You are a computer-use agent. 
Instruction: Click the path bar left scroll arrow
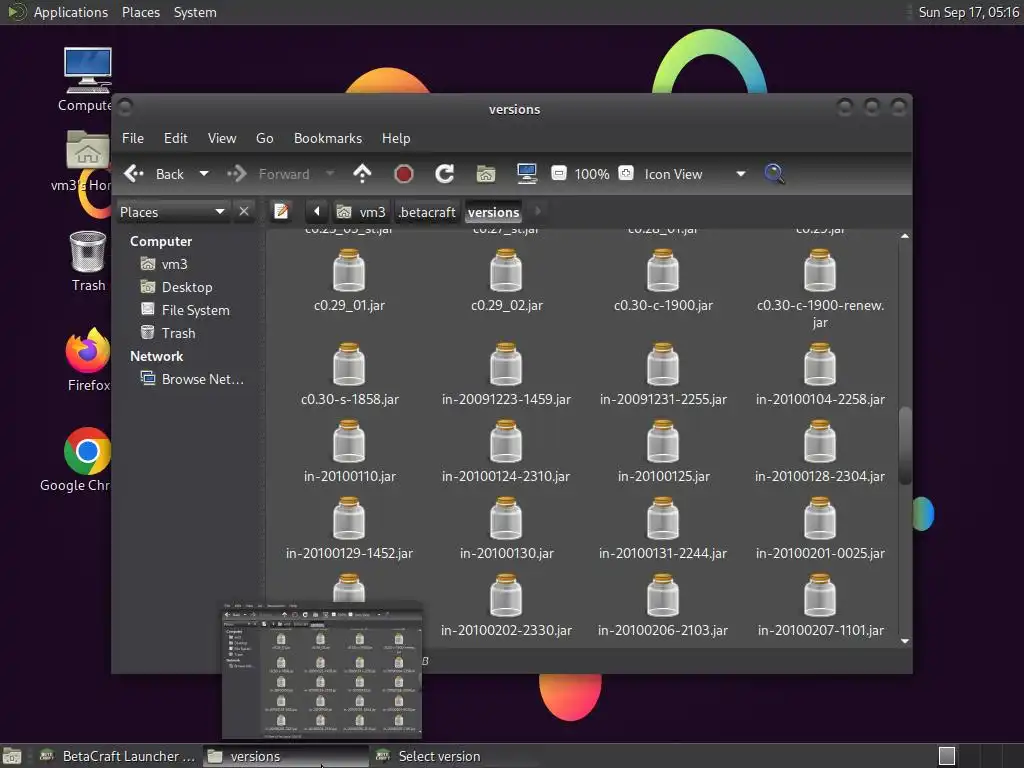[x=317, y=211]
